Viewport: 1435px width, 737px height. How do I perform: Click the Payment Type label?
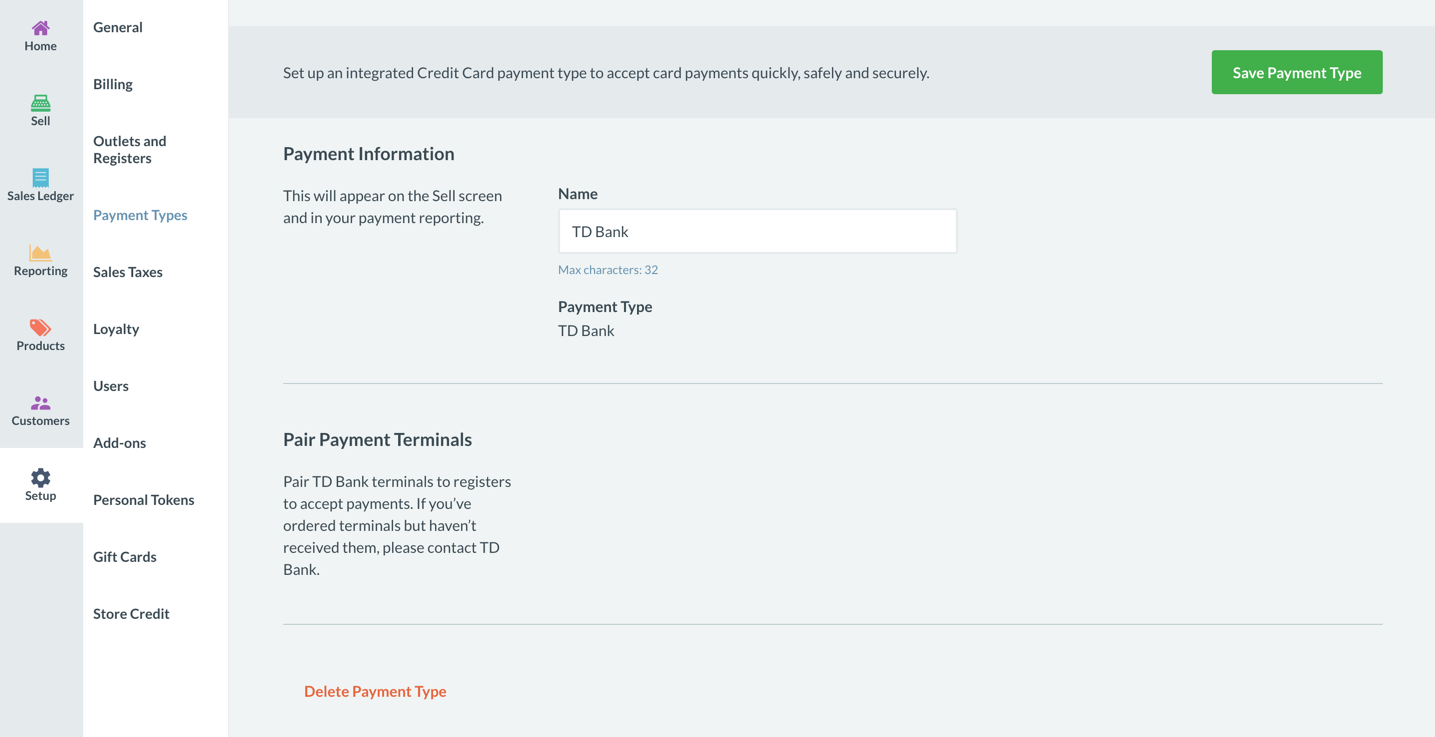[x=605, y=307]
